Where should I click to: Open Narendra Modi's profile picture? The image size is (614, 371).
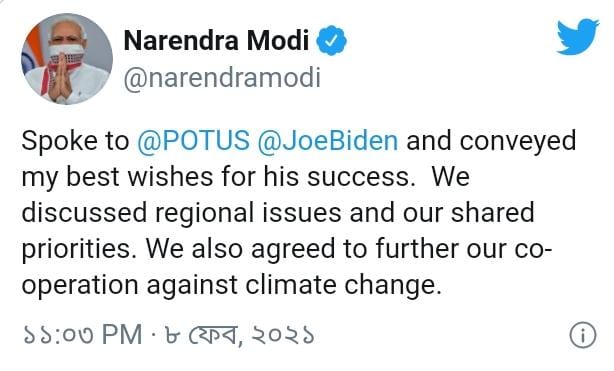67,59
